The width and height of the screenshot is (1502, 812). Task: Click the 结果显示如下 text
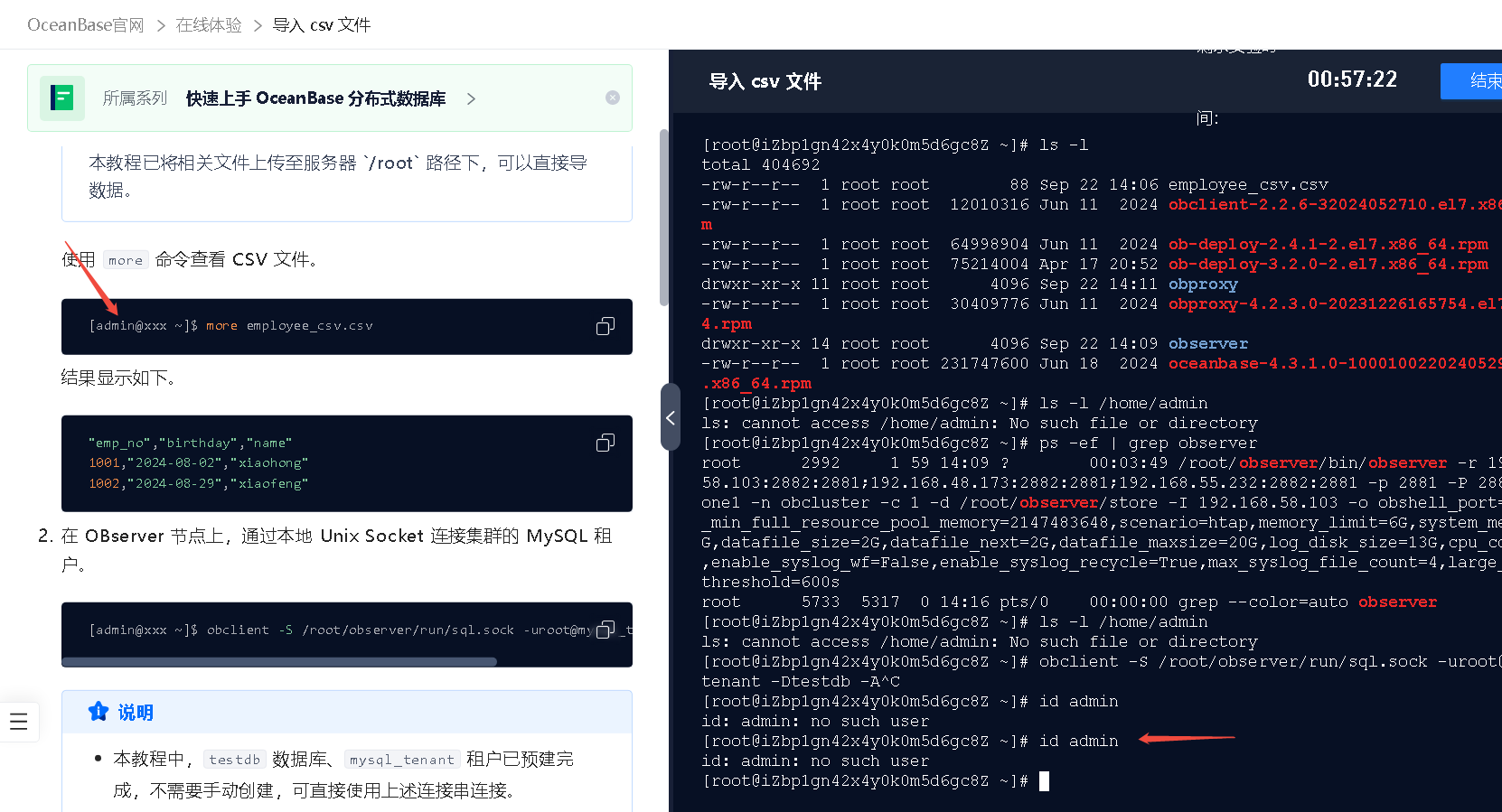118,378
